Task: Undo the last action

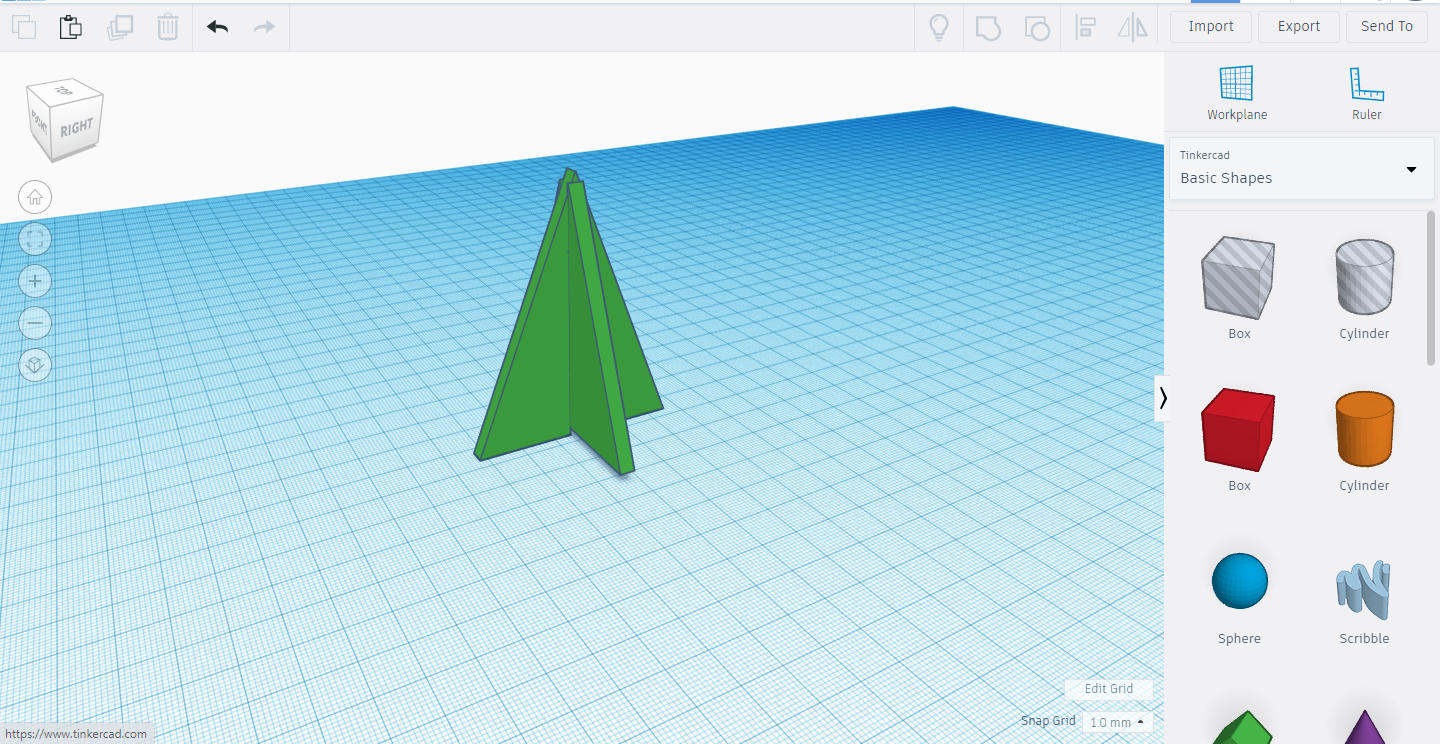Action: 217,27
